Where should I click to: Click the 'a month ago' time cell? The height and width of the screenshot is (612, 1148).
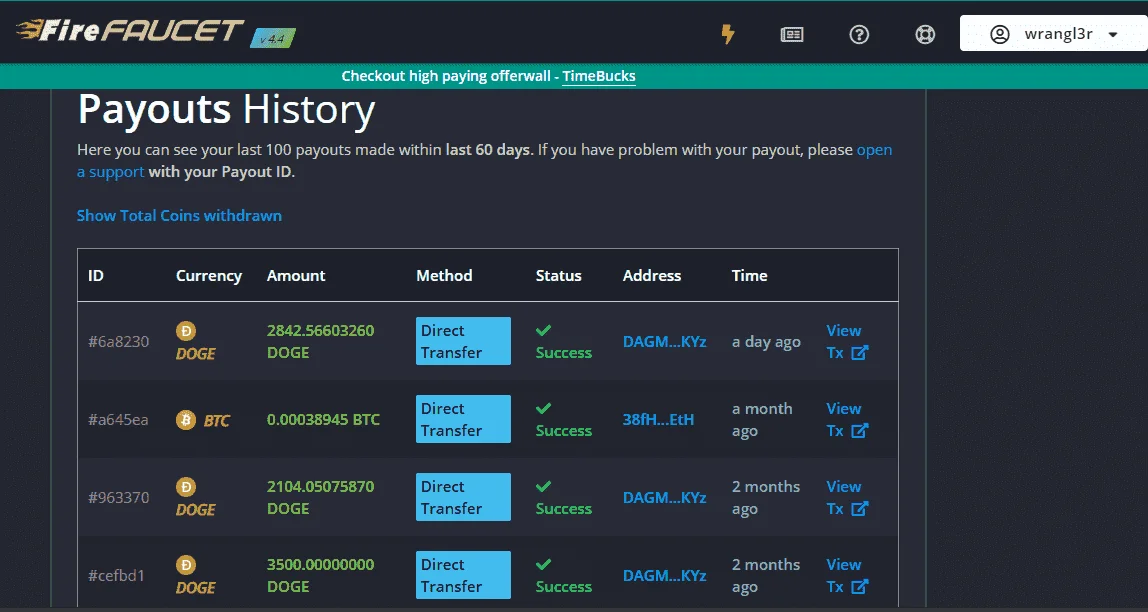(x=761, y=419)
